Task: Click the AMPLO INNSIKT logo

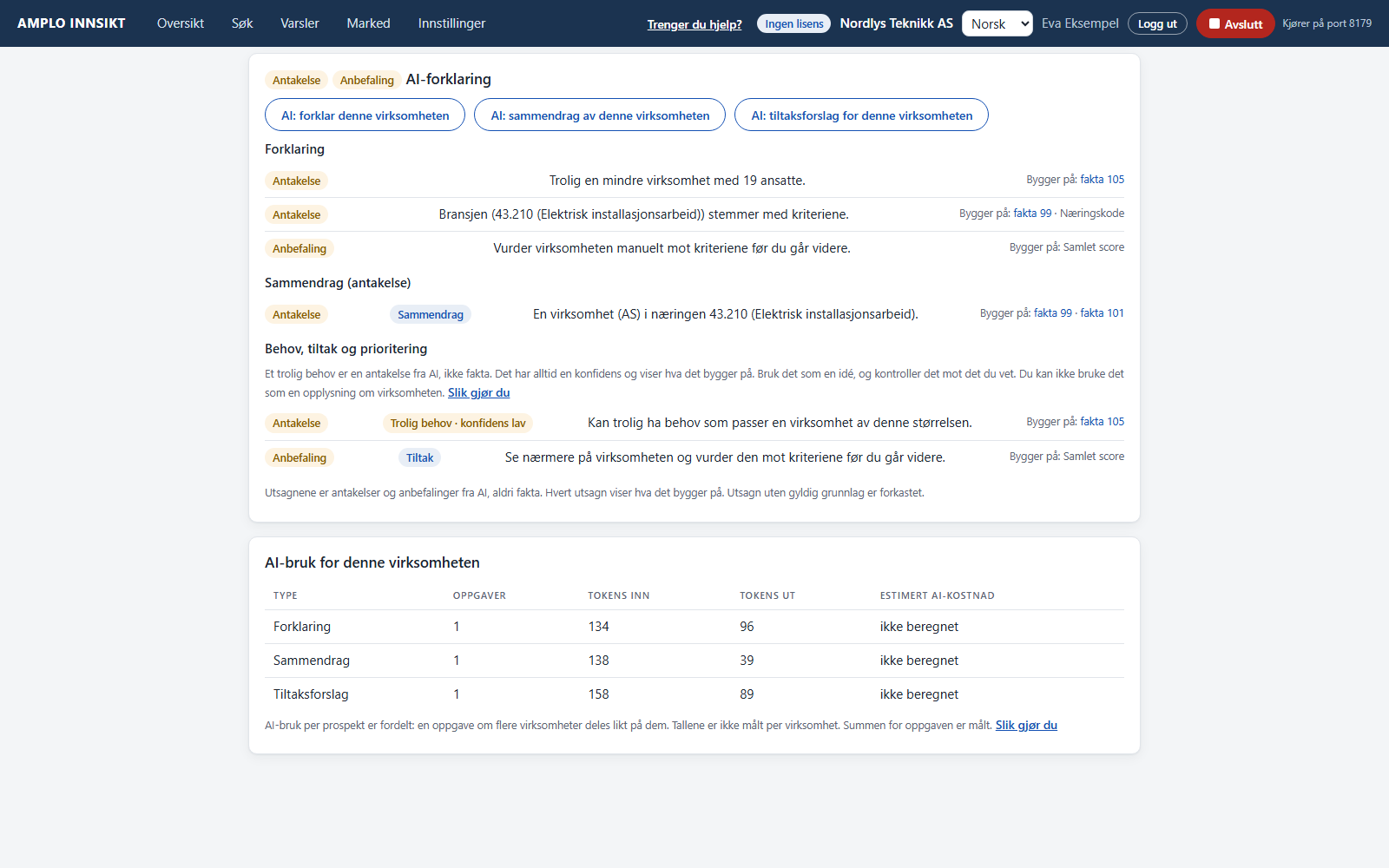Action: (71, 23)
